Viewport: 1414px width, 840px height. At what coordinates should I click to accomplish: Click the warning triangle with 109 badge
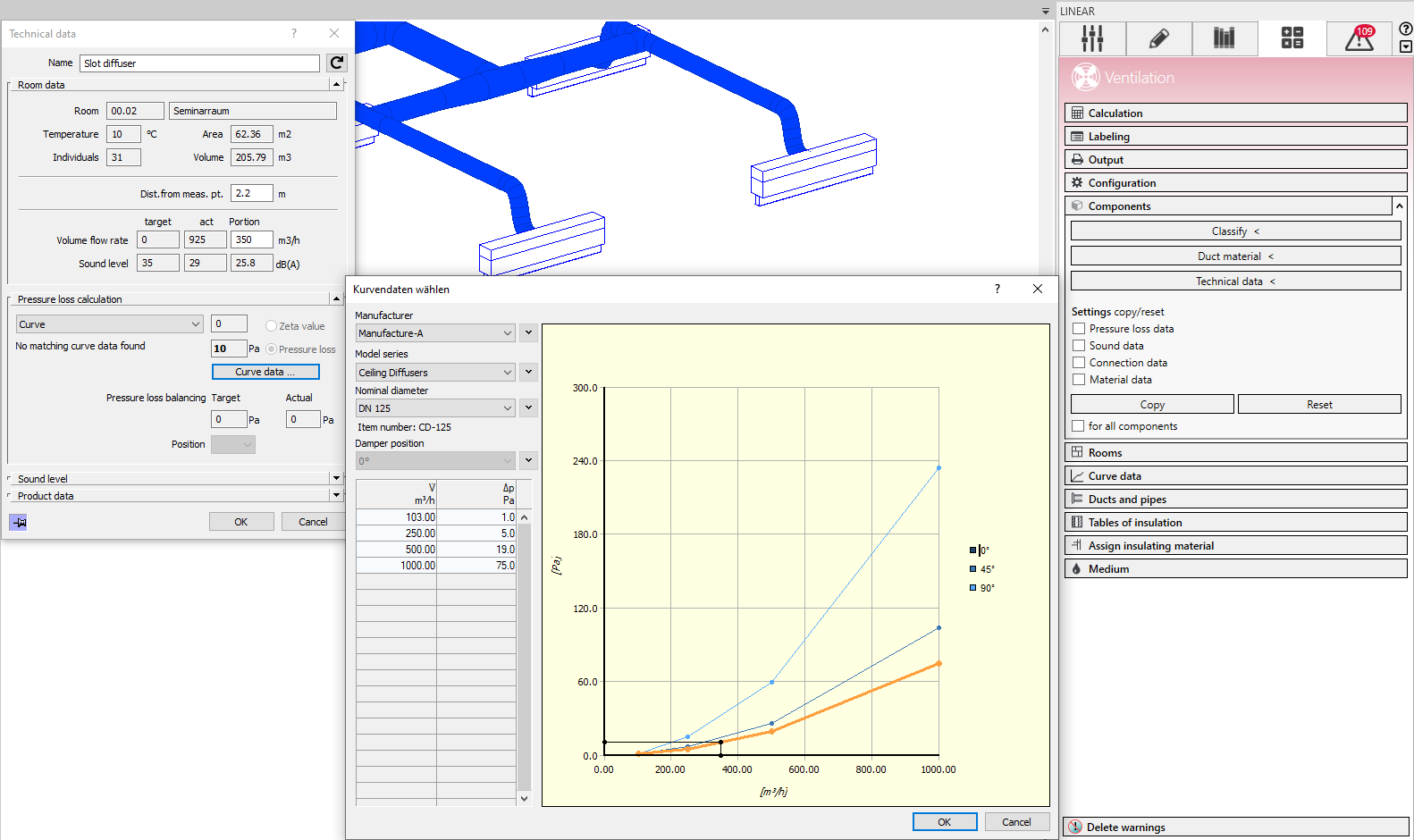(1359, 38)
